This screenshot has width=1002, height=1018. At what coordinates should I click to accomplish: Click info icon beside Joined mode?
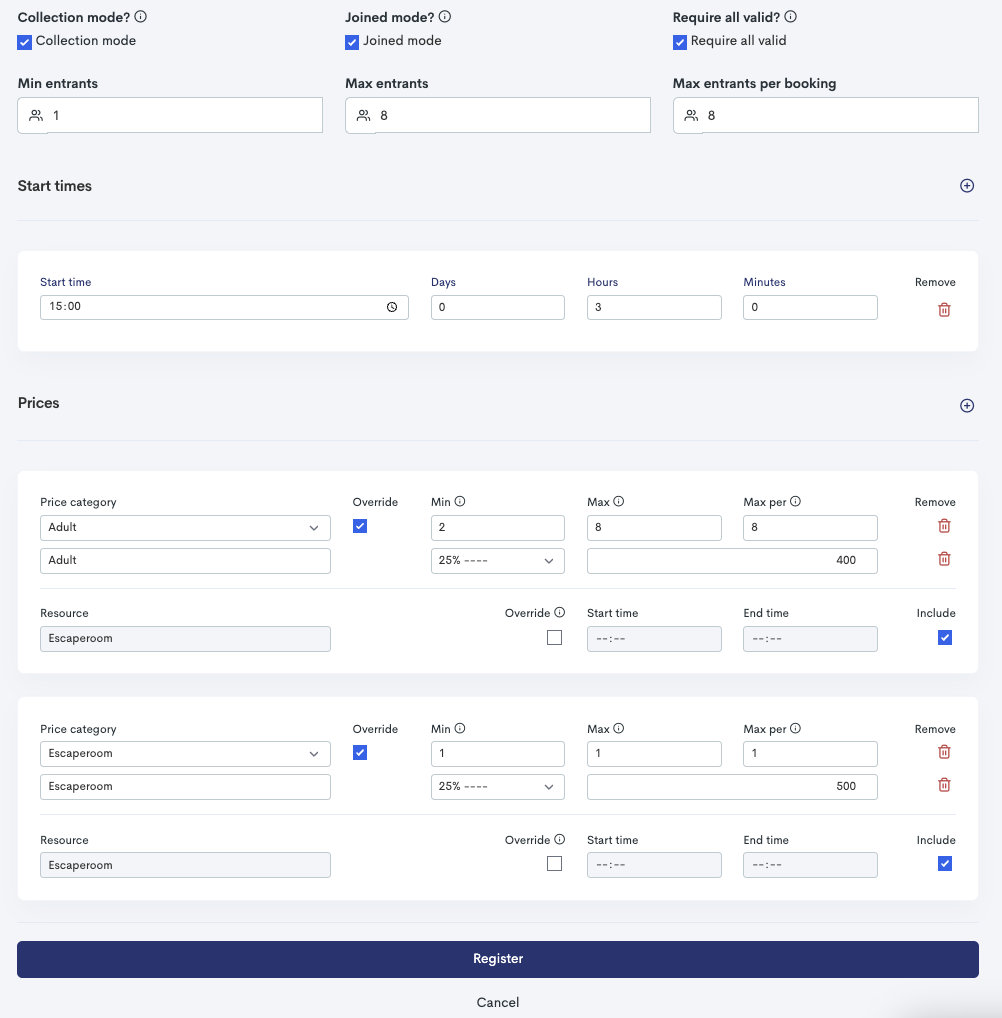point(445,17)
